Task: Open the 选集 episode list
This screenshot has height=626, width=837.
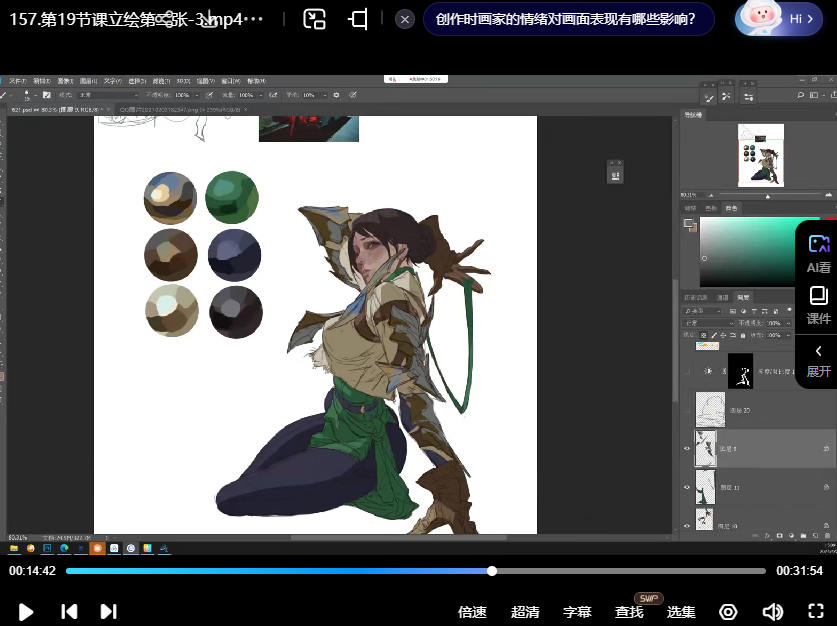Action: coord(681,612)
